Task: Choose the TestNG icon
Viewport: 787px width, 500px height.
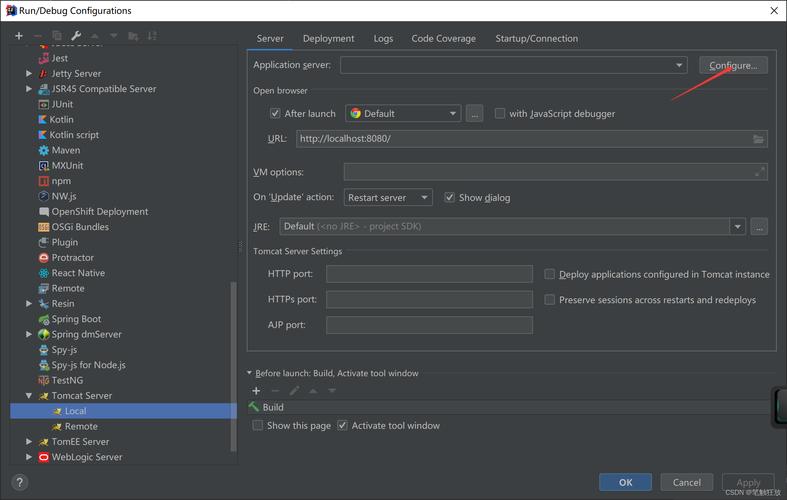Action: [44, 381]
